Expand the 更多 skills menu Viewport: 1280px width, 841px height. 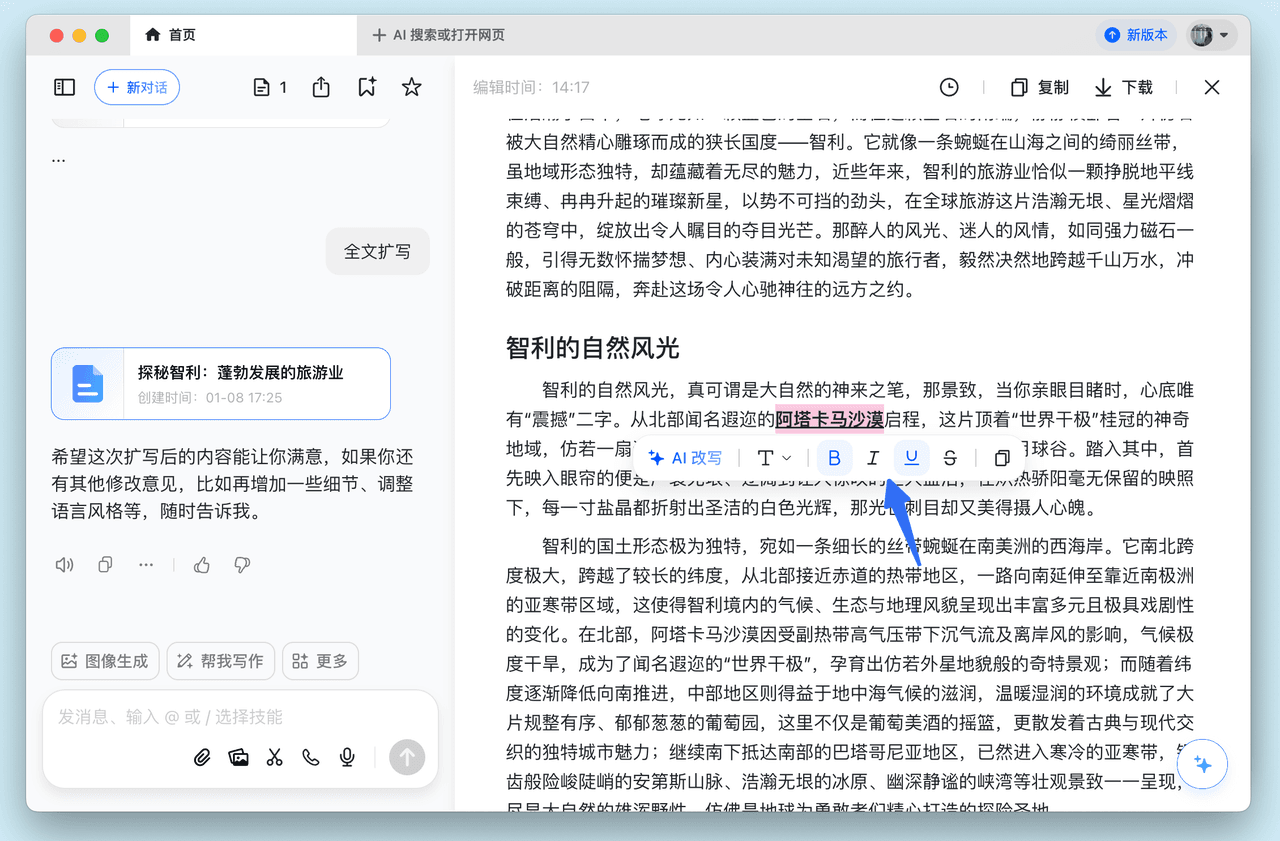(x=320, y=661)
